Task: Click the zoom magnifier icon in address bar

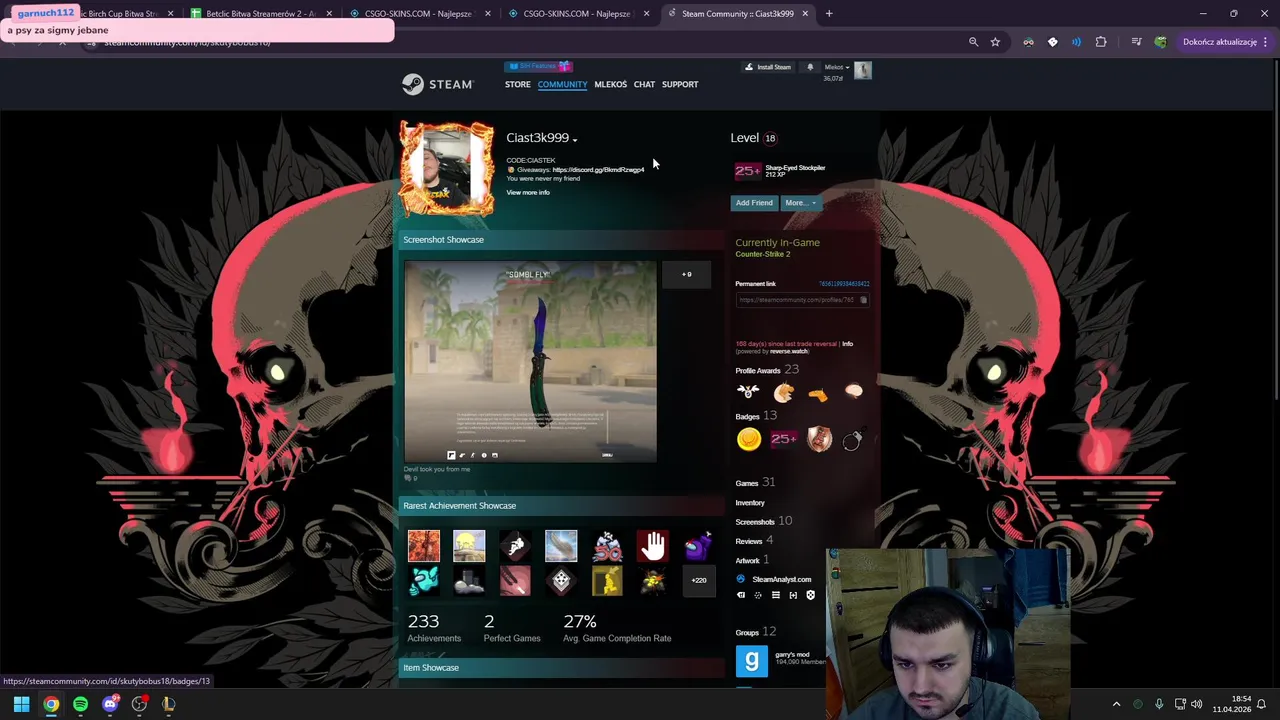Action: click(x=973, y=42)
